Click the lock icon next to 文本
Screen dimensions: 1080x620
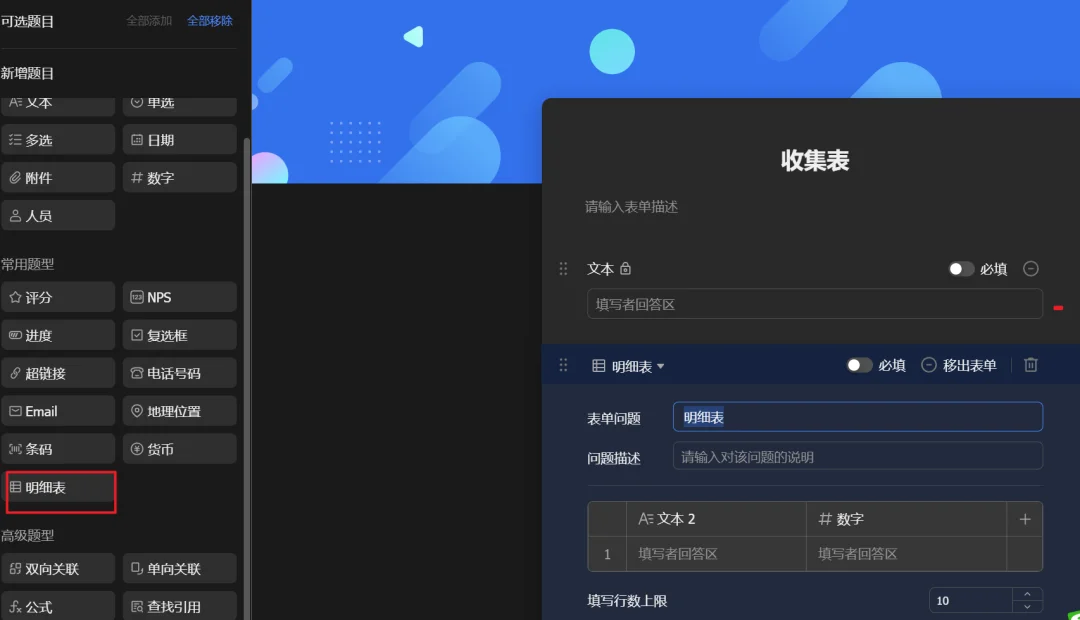click(x=625, y=269)
